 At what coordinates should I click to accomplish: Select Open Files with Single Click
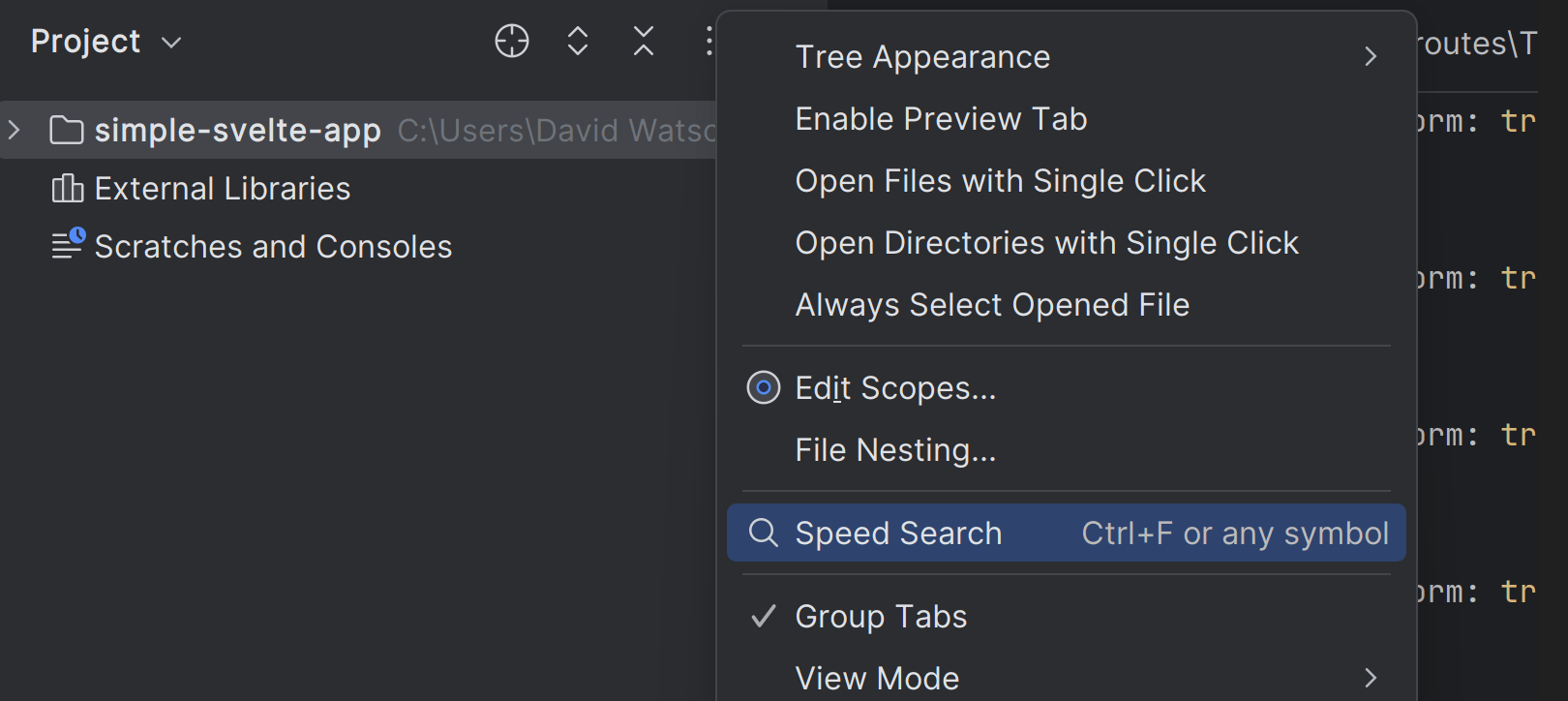coord(1000,181)
